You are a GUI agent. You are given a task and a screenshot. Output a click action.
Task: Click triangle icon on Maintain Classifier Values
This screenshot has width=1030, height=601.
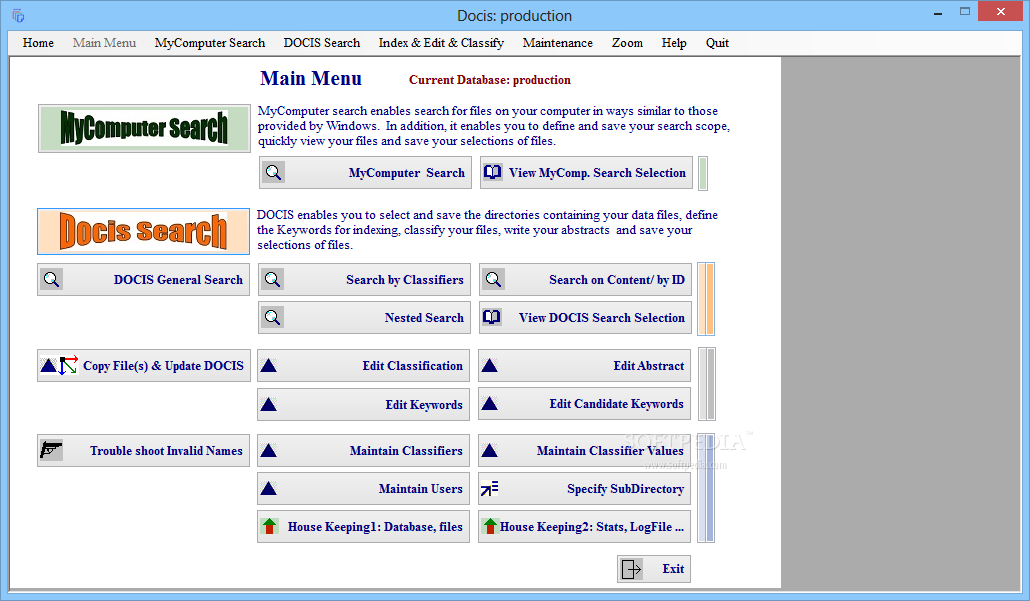489,451
